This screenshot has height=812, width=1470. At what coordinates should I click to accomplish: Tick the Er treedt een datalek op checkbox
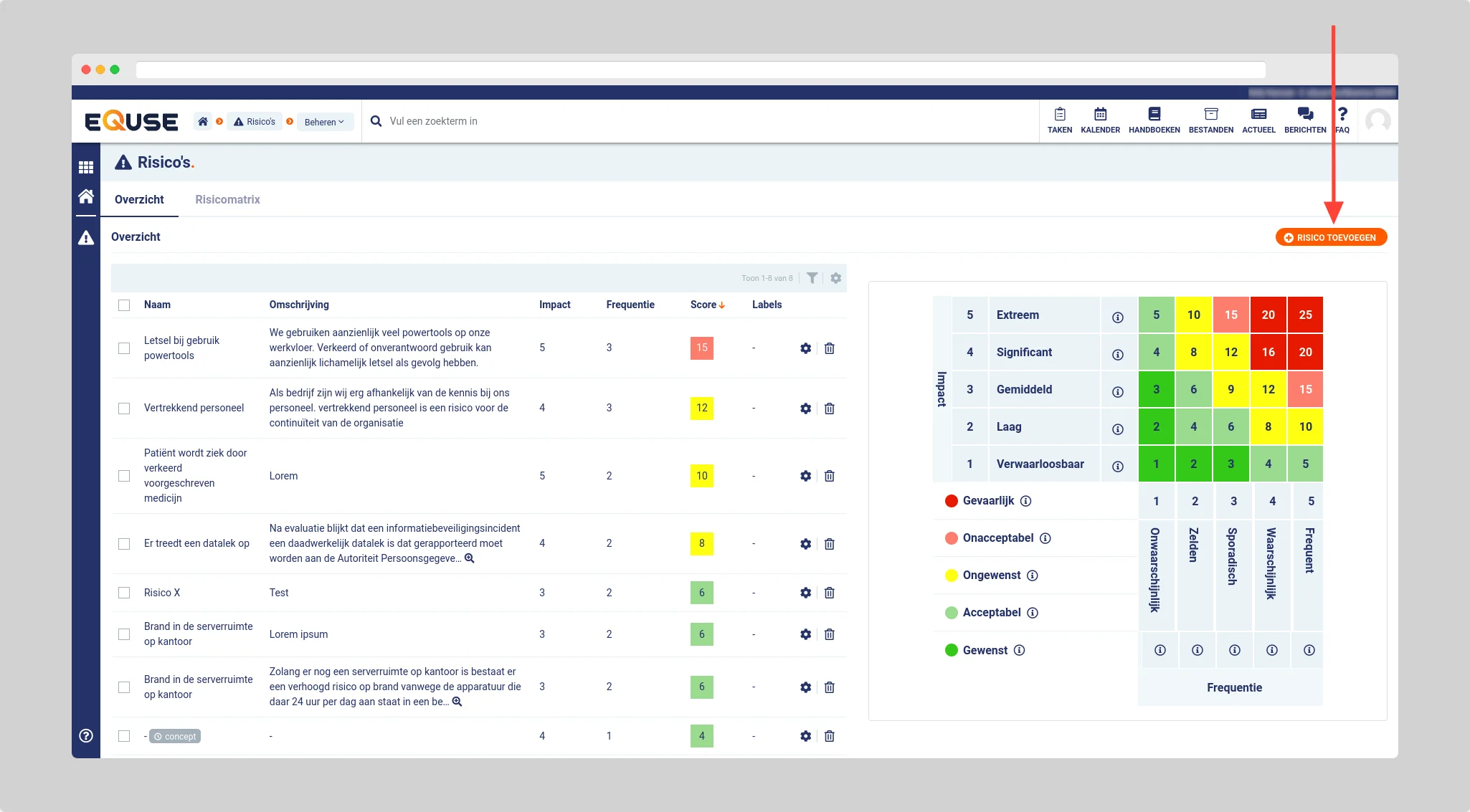point(124,544)
